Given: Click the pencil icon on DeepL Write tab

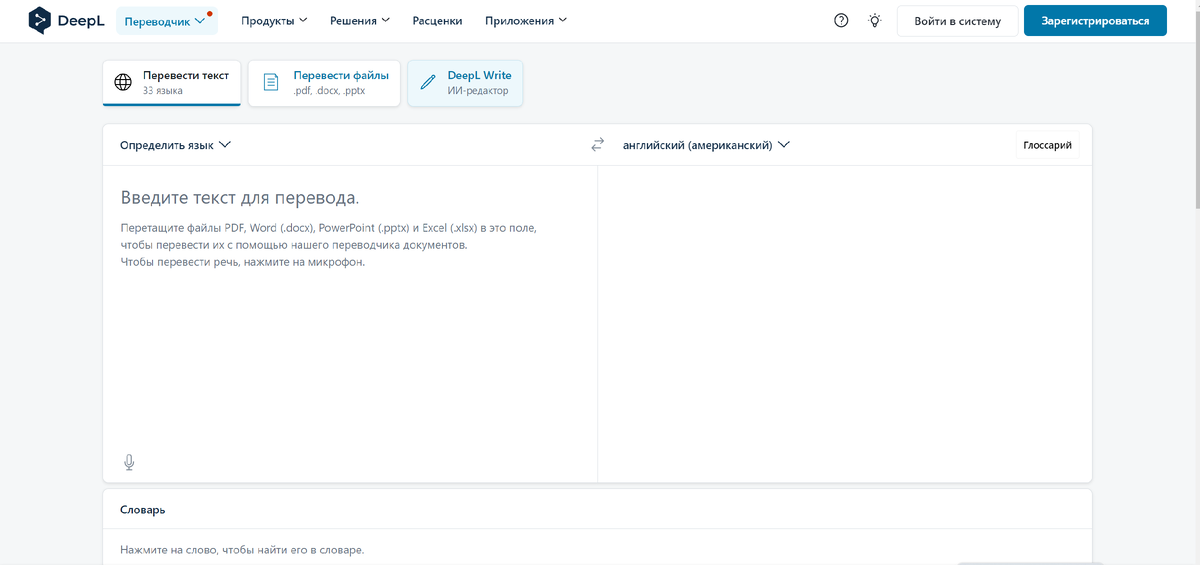Looking at the screenshot, I should 428,83.
